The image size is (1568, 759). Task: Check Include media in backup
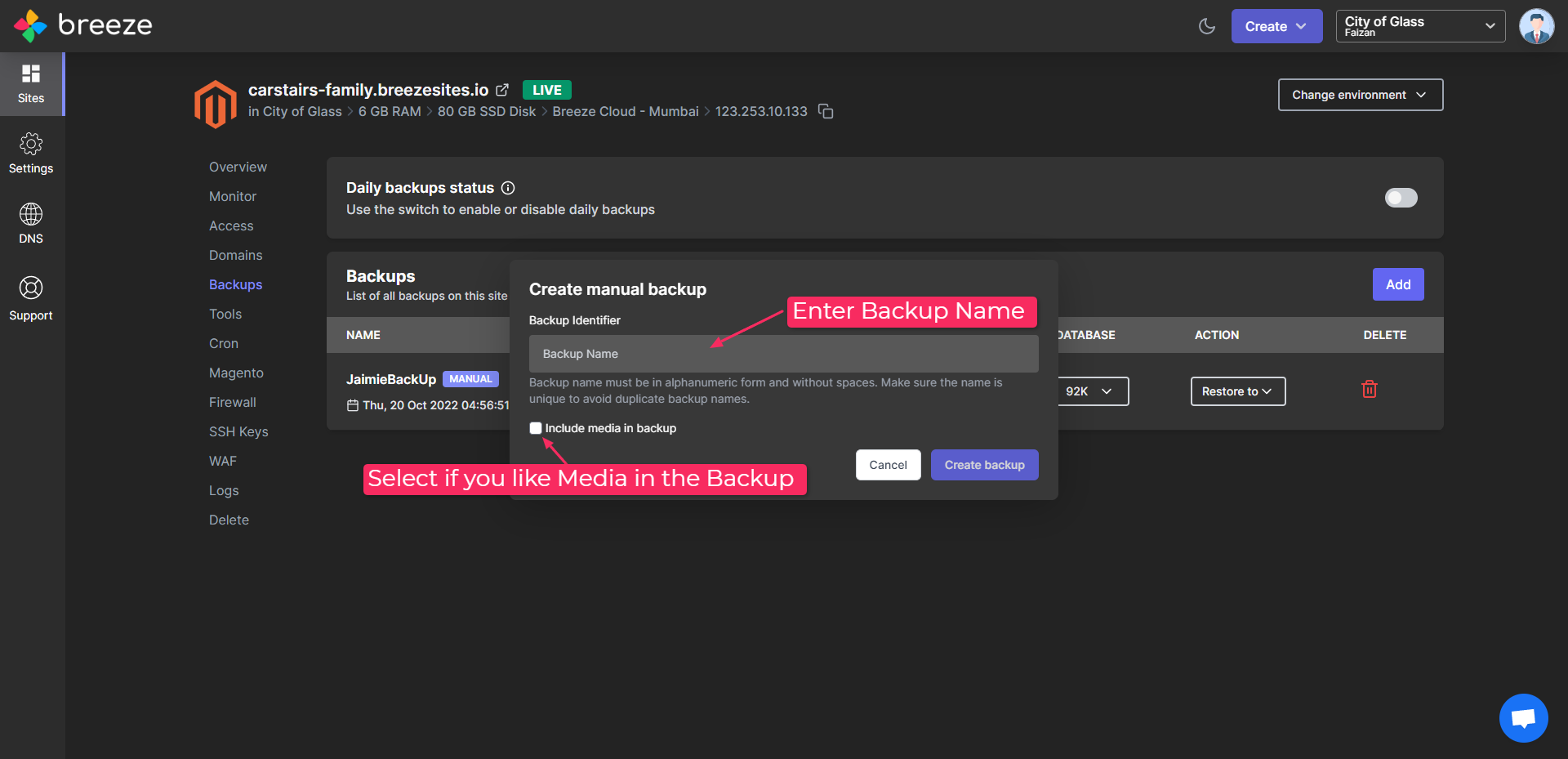tap(536, 428)
